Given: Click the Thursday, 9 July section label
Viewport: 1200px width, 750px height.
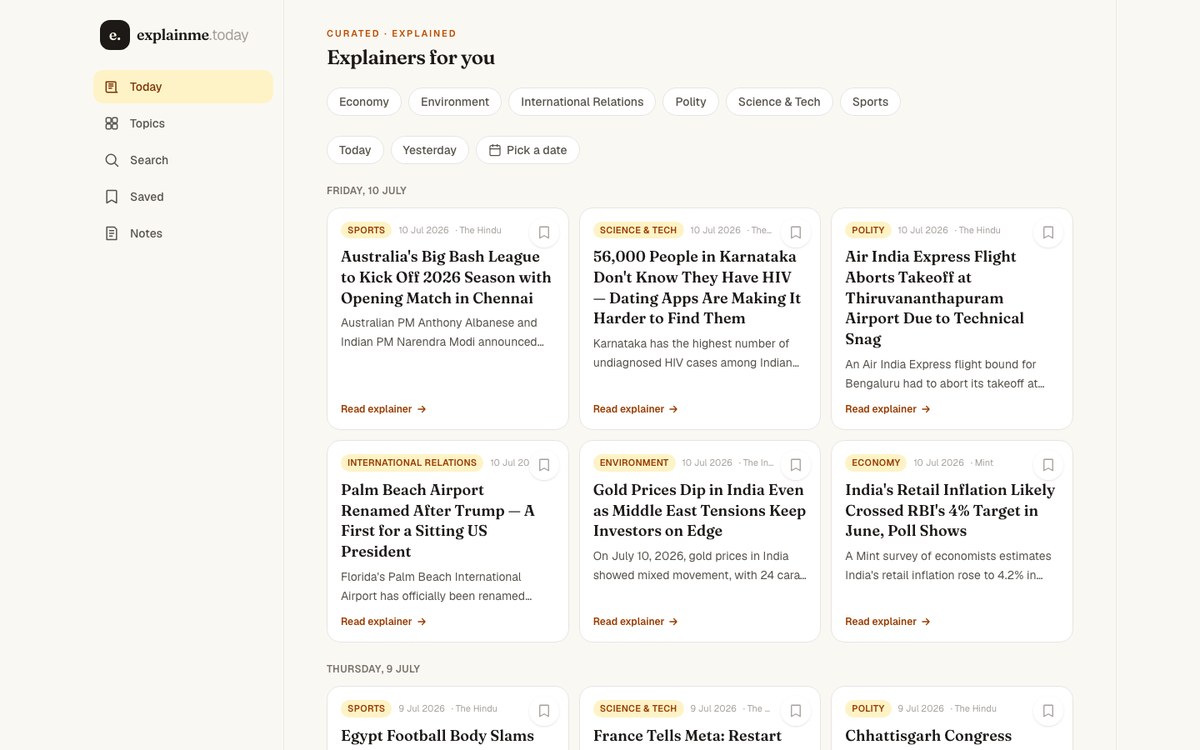Looking at the screenshot, I should [x=373, y=669].
